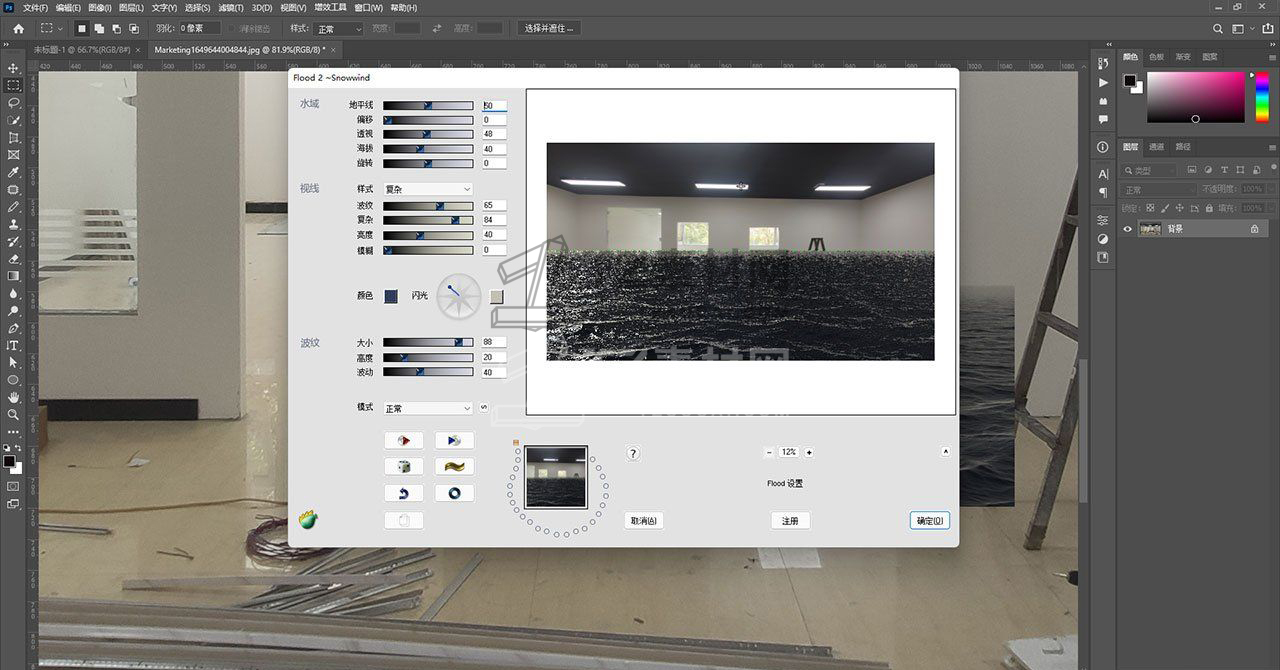The height and width of the screenshot is (670, 1280).
Task: Click the 确定 button
Action: 929,521
